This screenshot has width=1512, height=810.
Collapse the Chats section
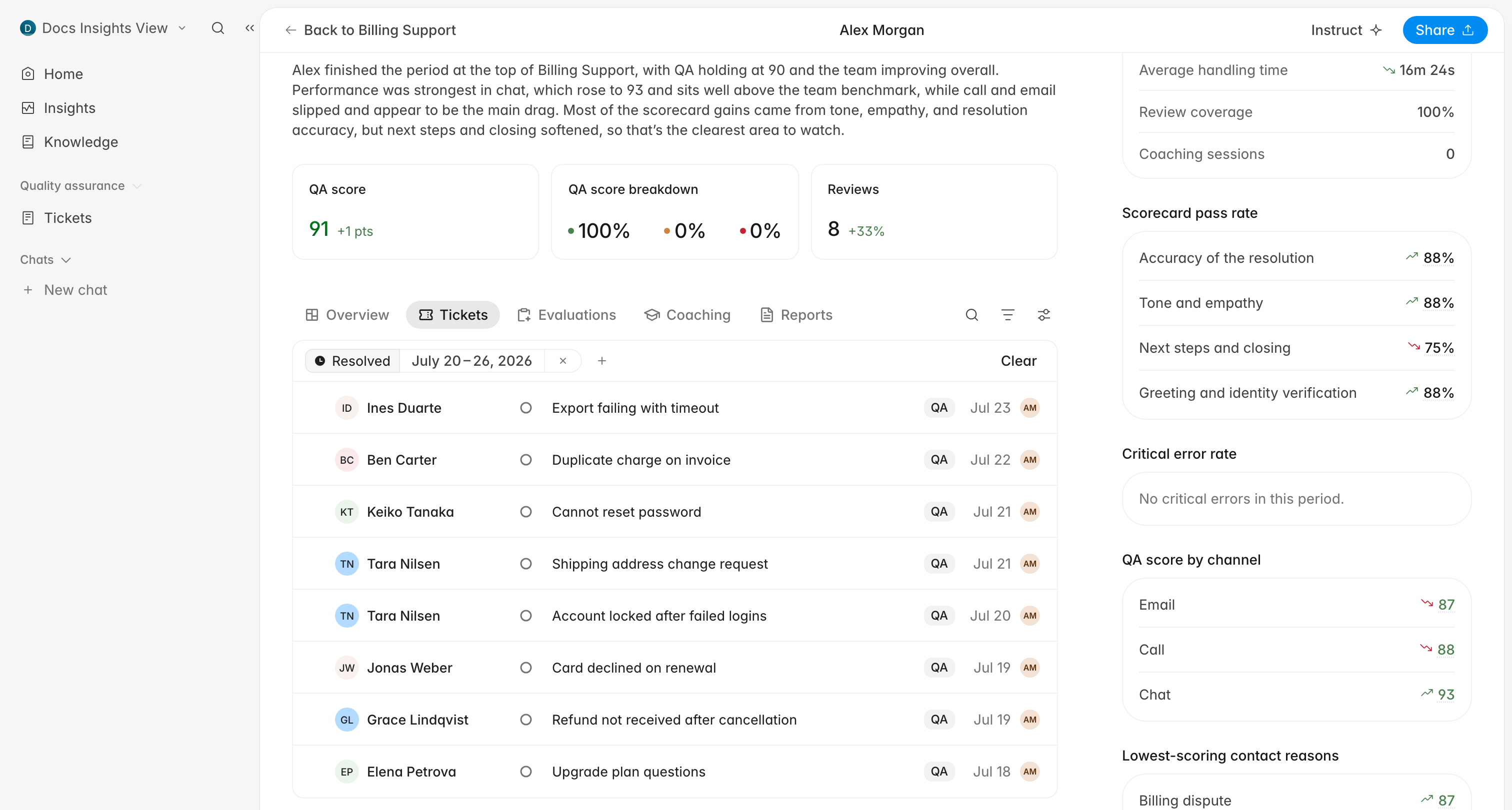(45, 259)
